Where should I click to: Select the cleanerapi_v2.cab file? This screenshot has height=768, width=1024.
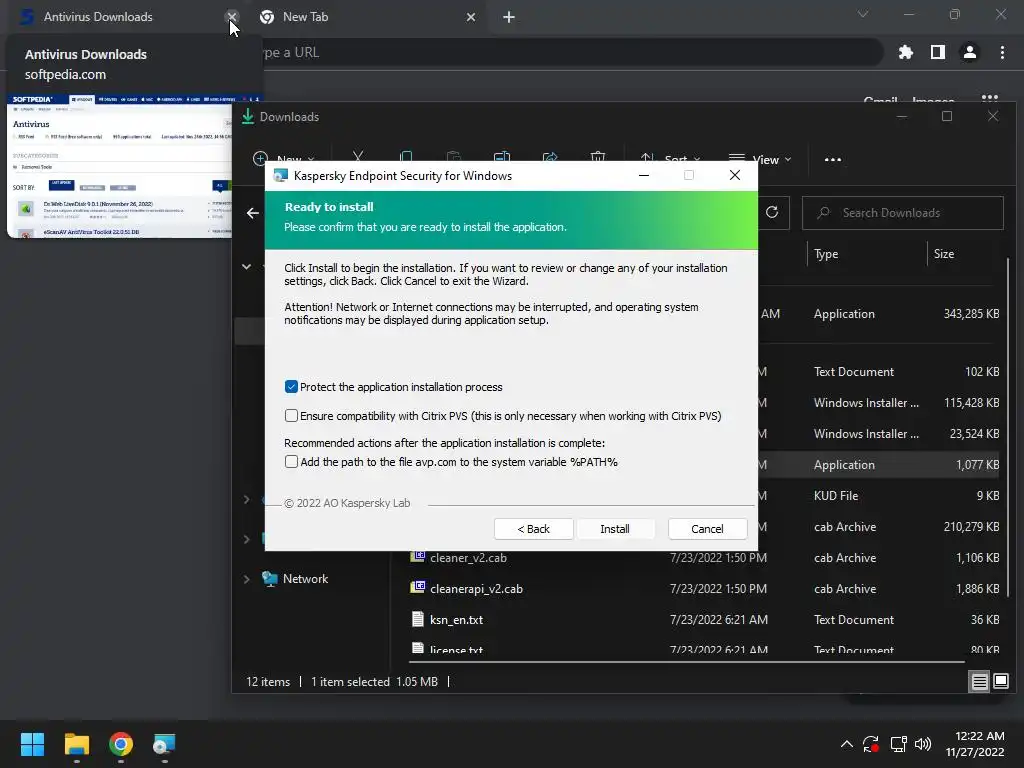coord(476,588)
